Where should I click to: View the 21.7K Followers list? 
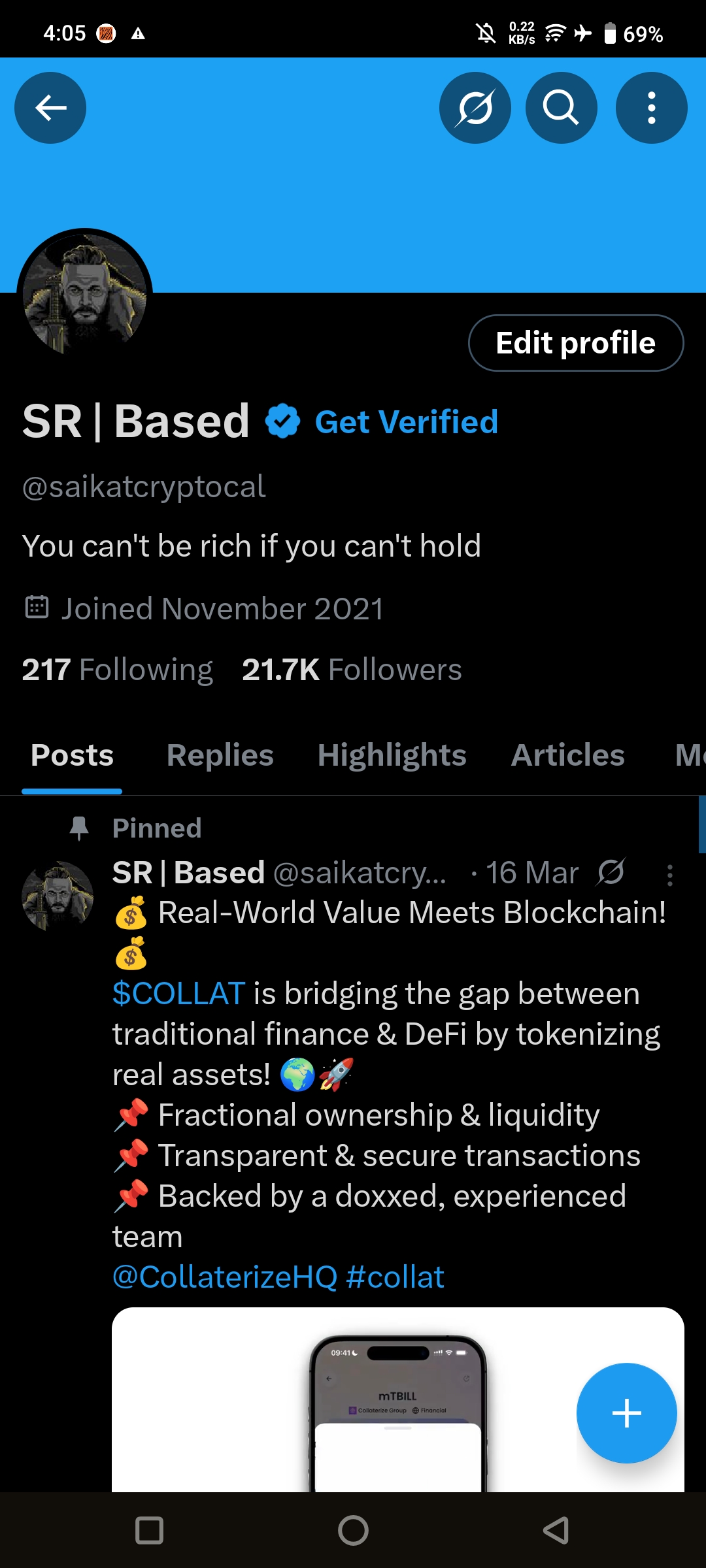351,669
